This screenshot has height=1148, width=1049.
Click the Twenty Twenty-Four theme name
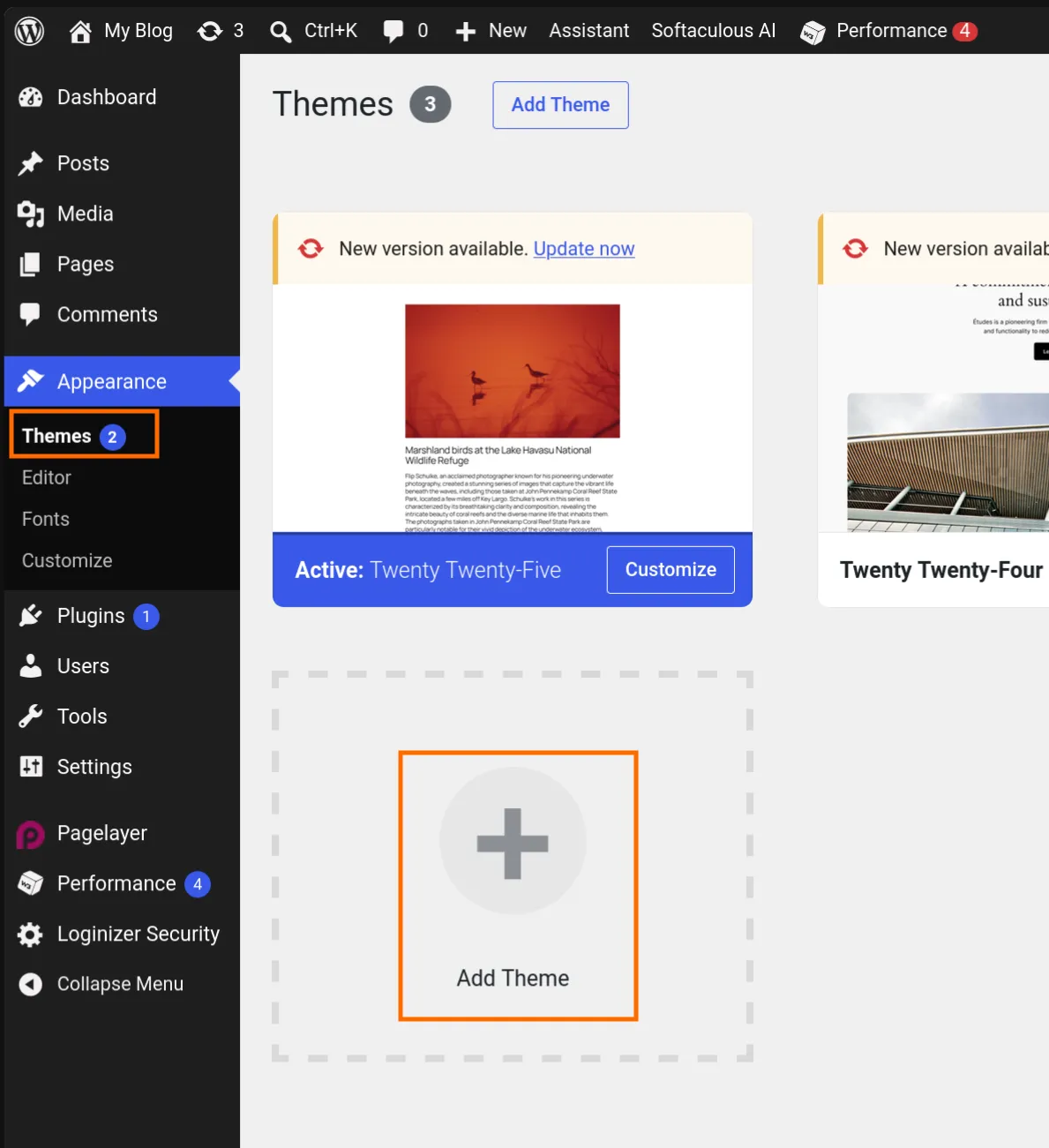941,570
